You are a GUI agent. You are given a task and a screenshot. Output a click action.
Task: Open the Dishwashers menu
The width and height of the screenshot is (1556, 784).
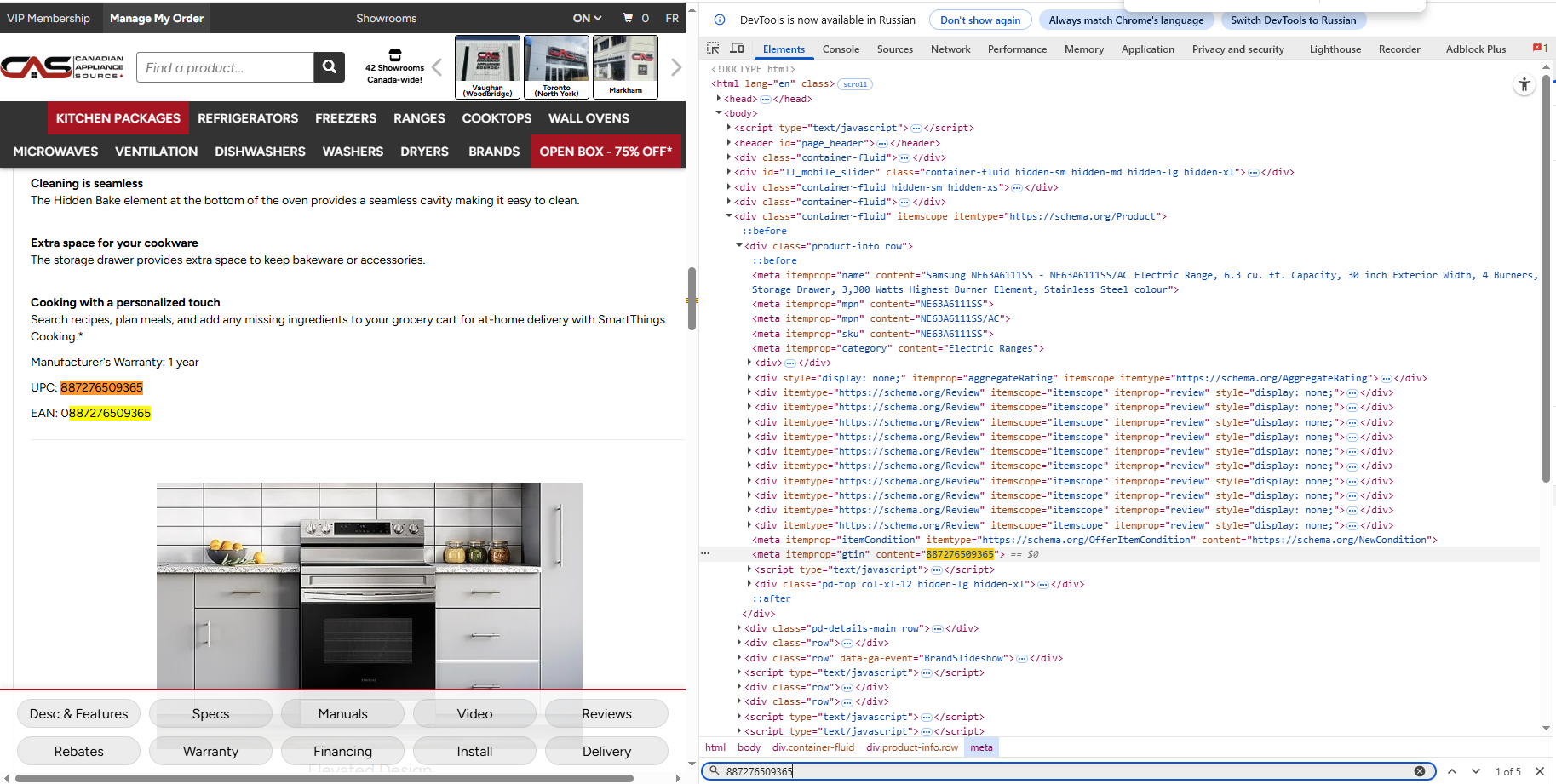pos(260,152)
